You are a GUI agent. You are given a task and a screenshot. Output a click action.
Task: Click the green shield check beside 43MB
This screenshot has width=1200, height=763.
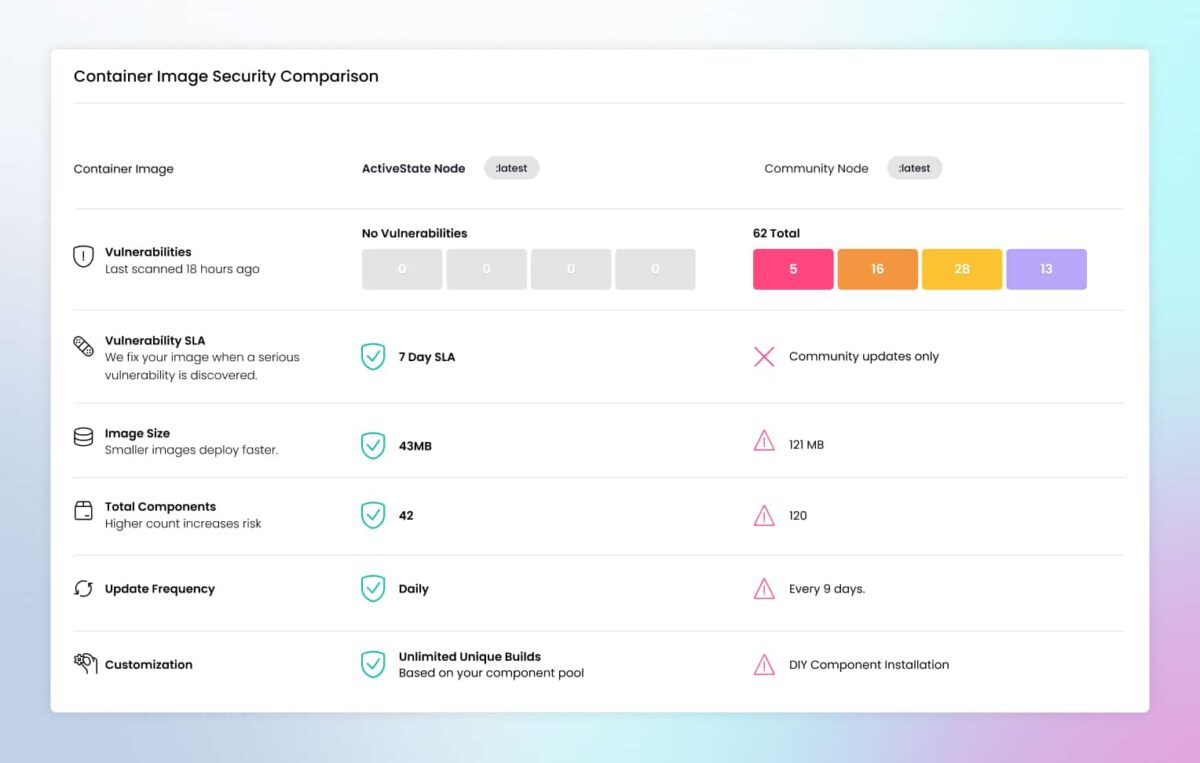coord(373,445)
